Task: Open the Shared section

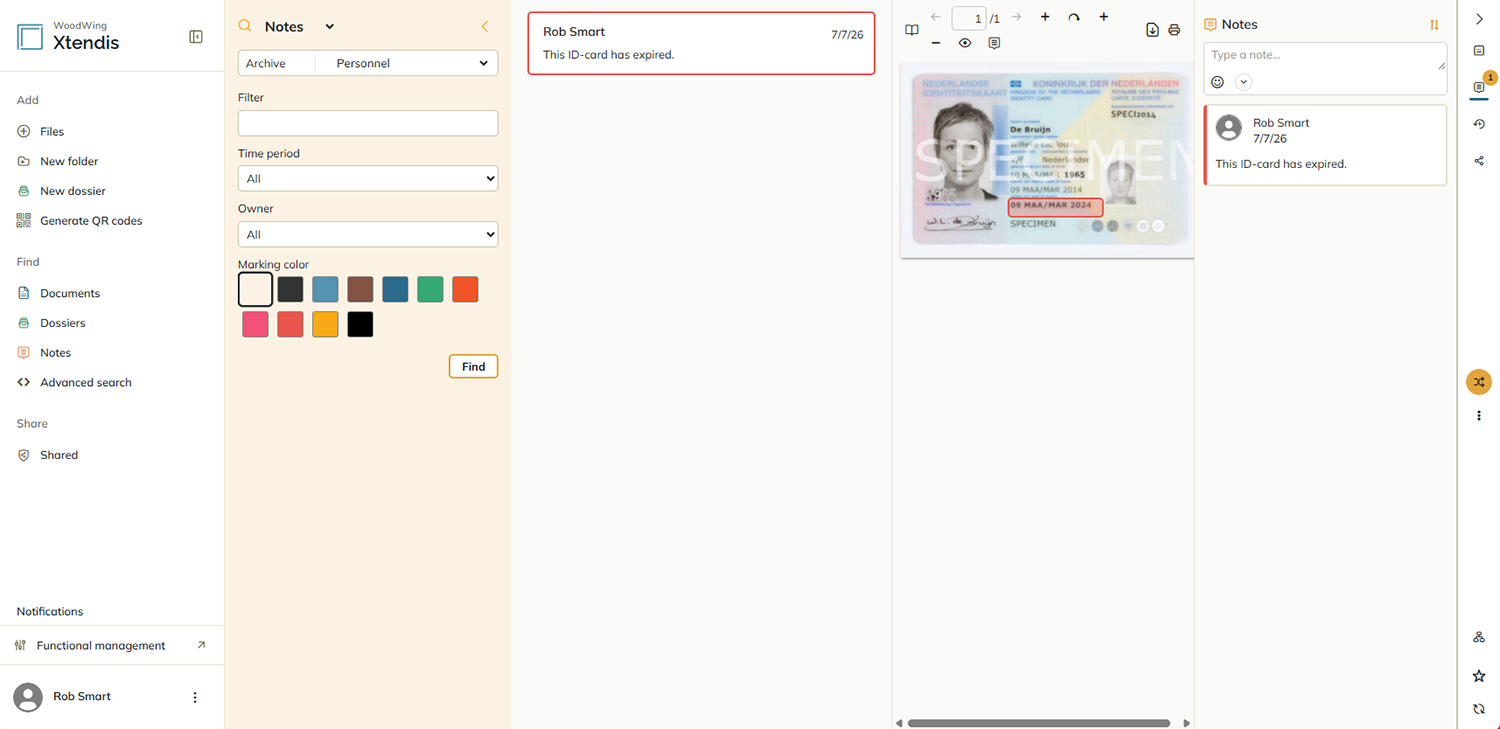Action: pyautogui.click(x=48, y=455)
